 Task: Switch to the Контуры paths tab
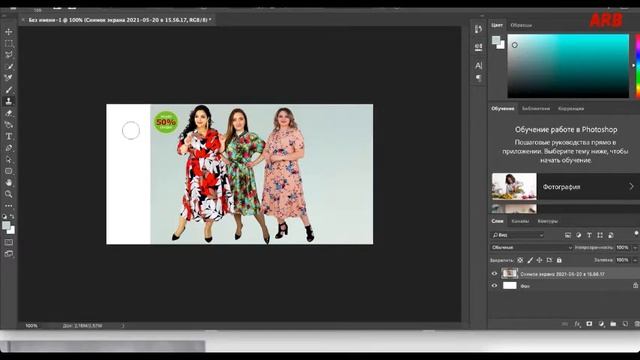tap(547, 221)
